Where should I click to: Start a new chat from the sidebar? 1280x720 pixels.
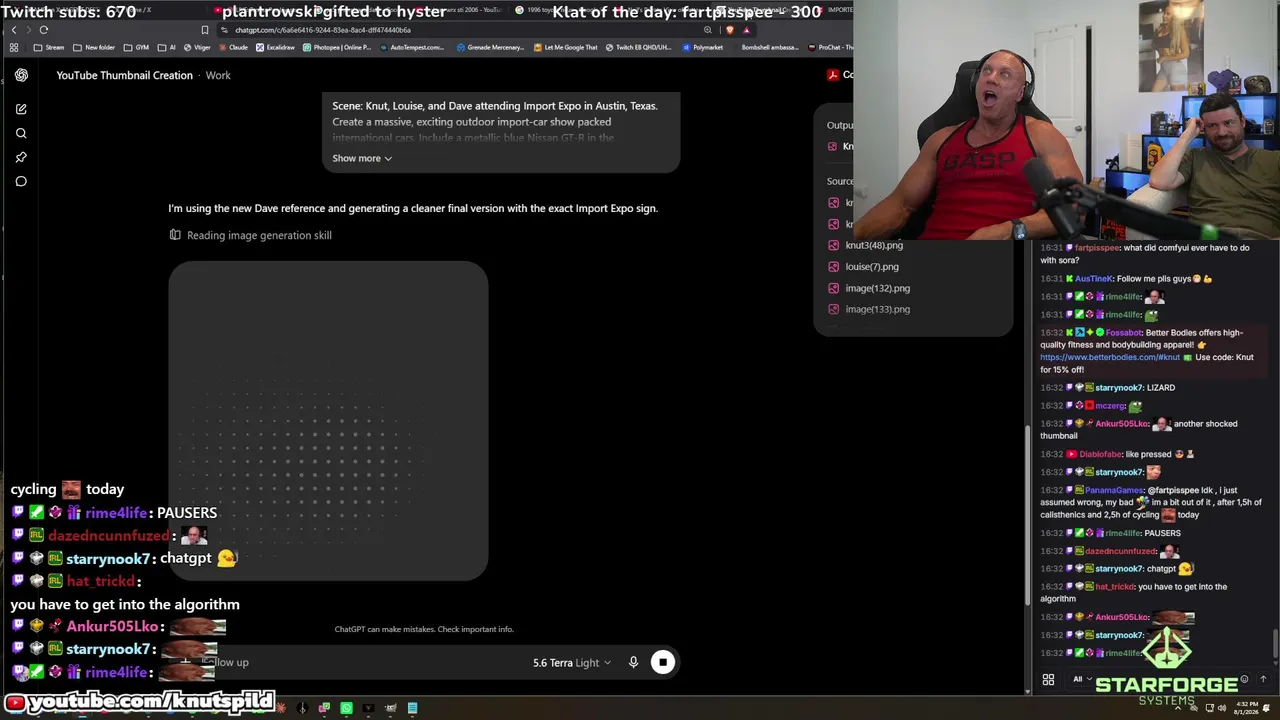tap(21, 109)
